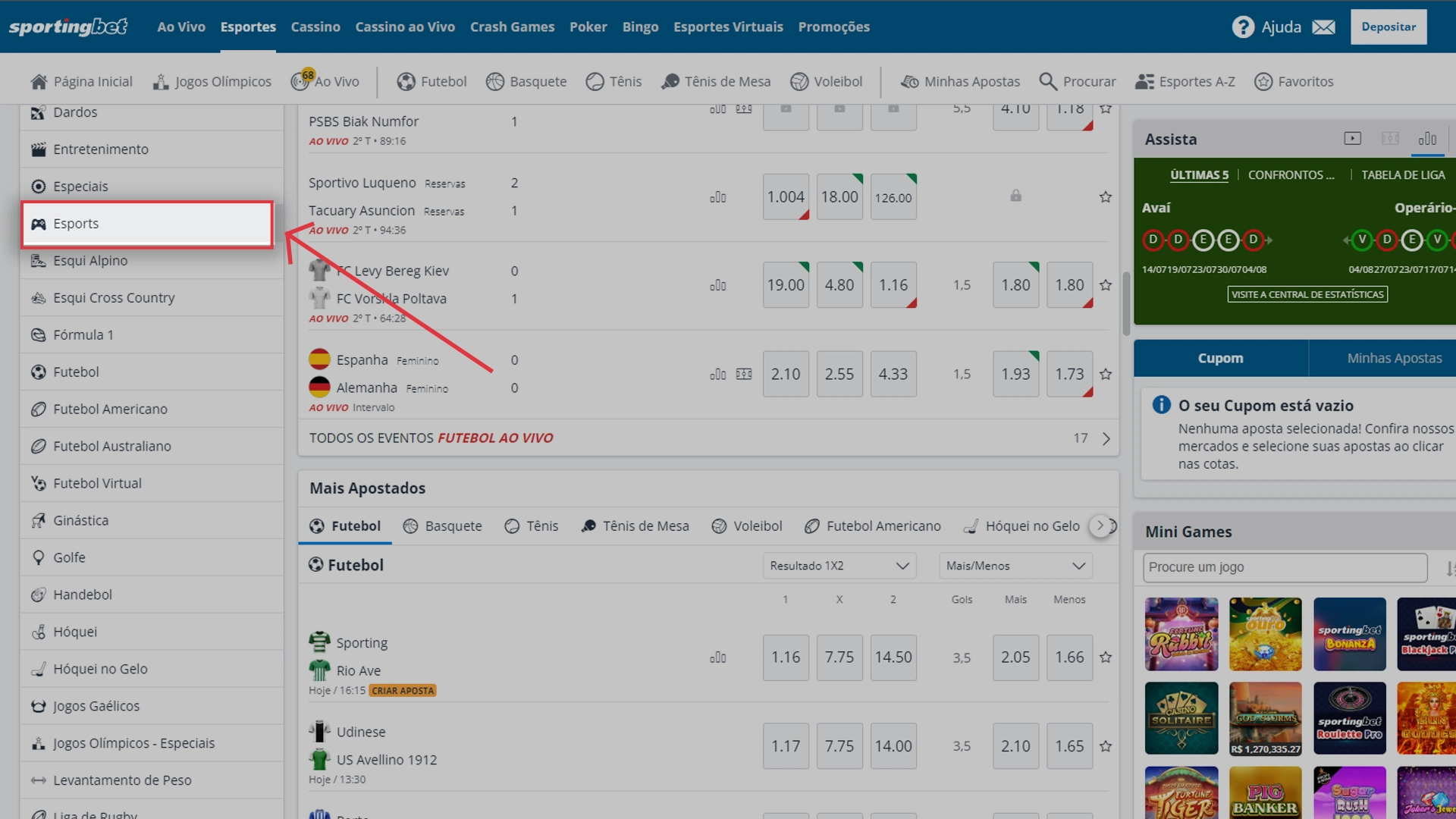Open Tênis de Mesa from the top navigation
Screen dimensions: 1456x819
(x=715, y=81)
